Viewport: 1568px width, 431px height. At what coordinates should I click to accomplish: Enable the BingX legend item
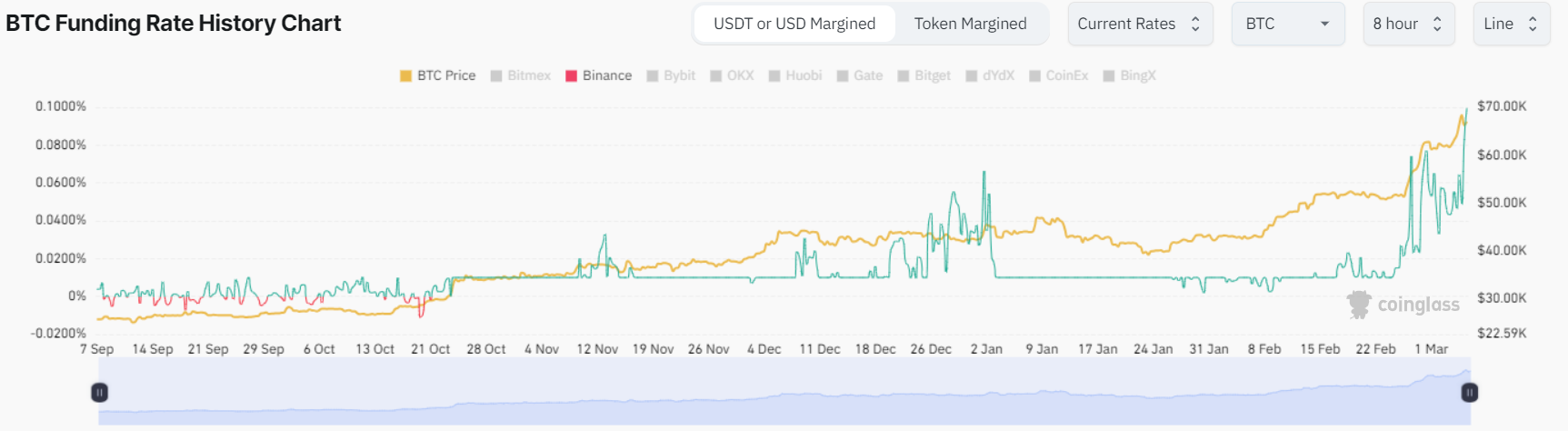coord(1129,75)
